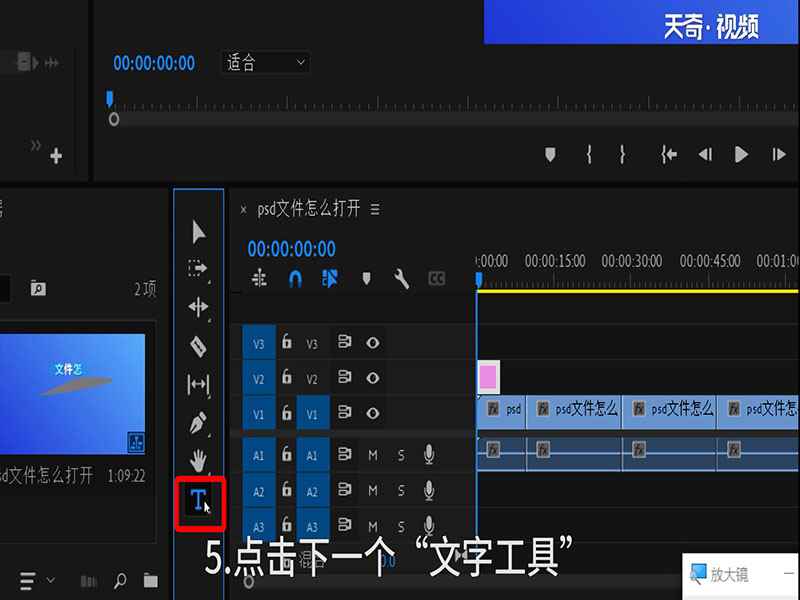Mute audio track A1 with the M button
Screen dimensions: 800x600
pyautogui.click(x=371, y=453)
